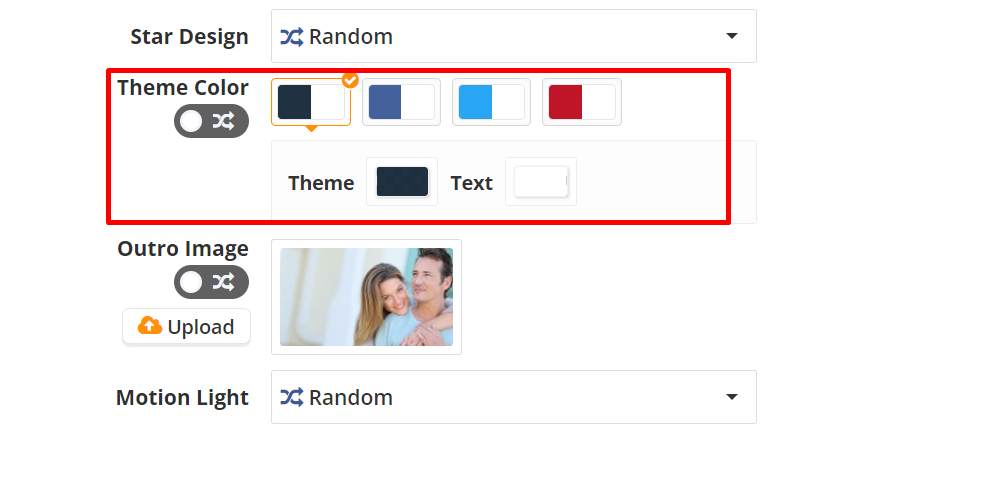Expand Star Design using its caret arrow
The width and height of the screenshot is (984, 483).
[731, 37]
